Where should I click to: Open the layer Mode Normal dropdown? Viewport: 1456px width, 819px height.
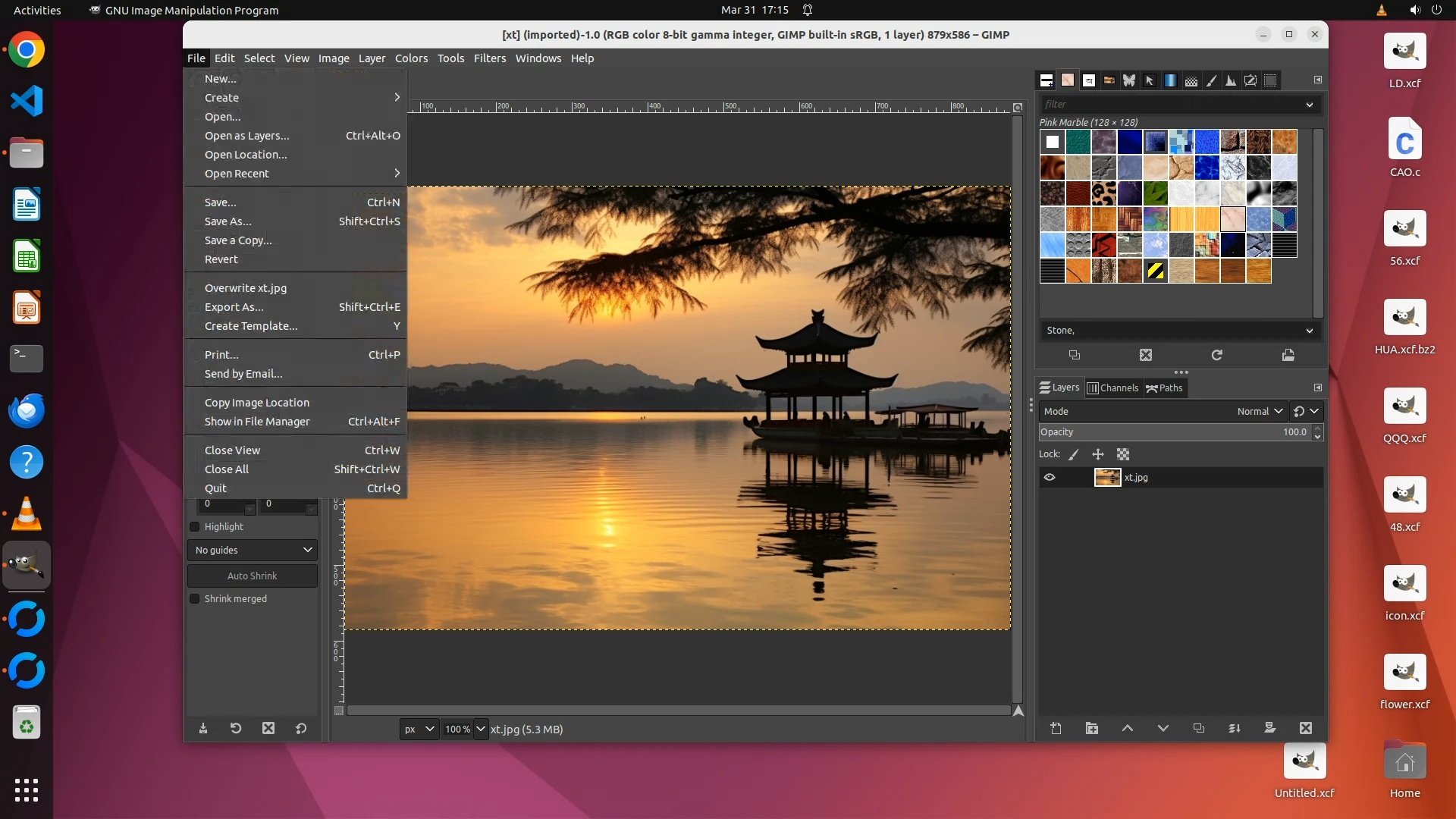point(1260,411)
